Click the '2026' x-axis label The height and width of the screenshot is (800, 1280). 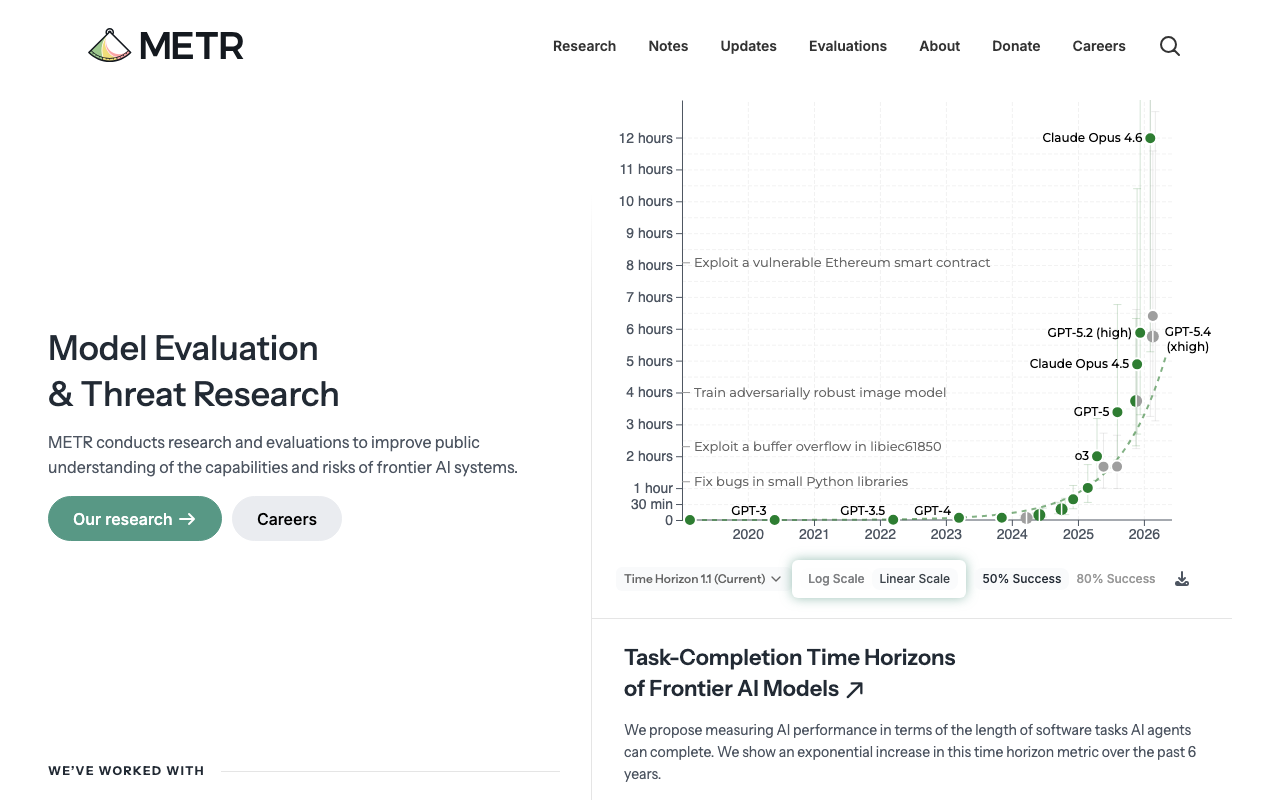pos(1144,535)
